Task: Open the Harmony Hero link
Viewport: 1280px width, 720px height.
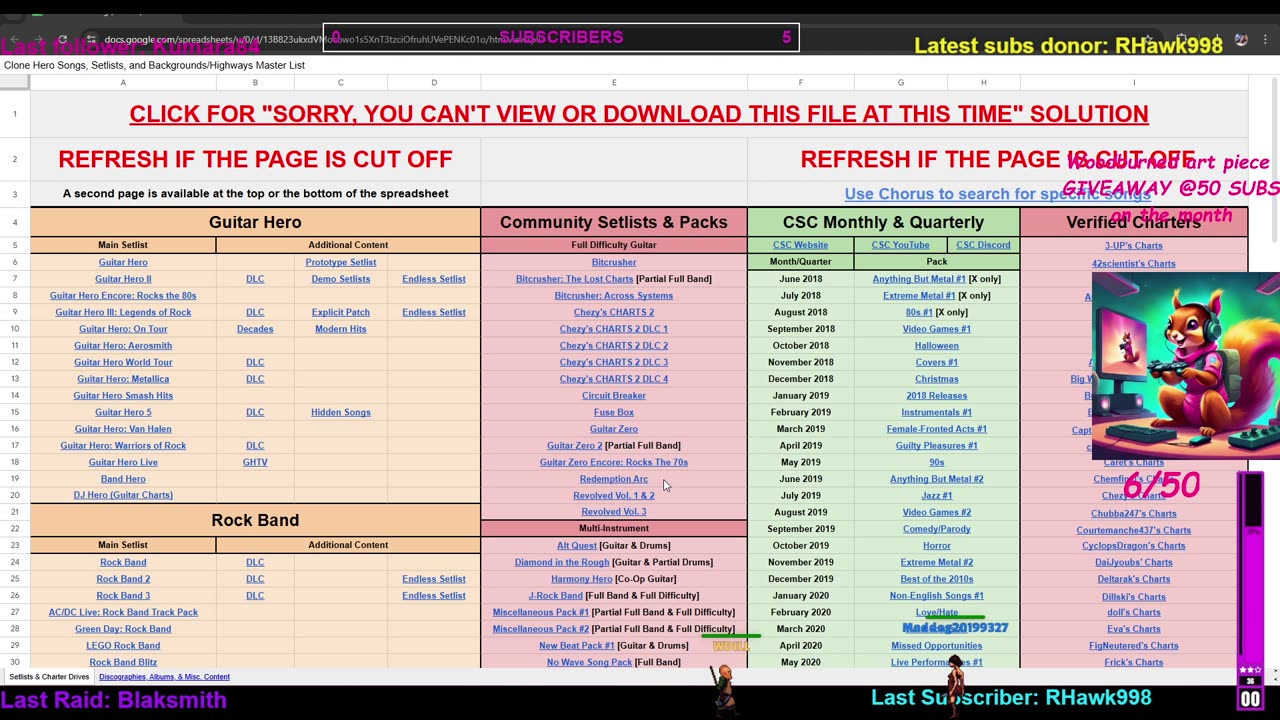Action: (x=581, y=579)
